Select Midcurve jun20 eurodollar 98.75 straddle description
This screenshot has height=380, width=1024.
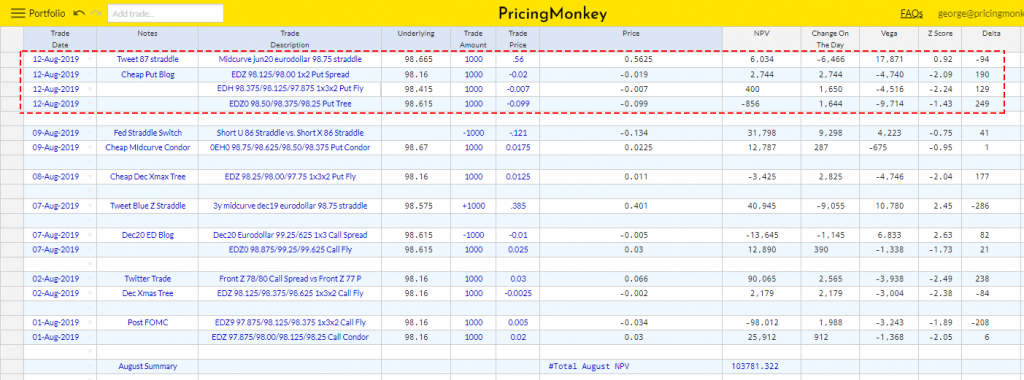(289, 59)
